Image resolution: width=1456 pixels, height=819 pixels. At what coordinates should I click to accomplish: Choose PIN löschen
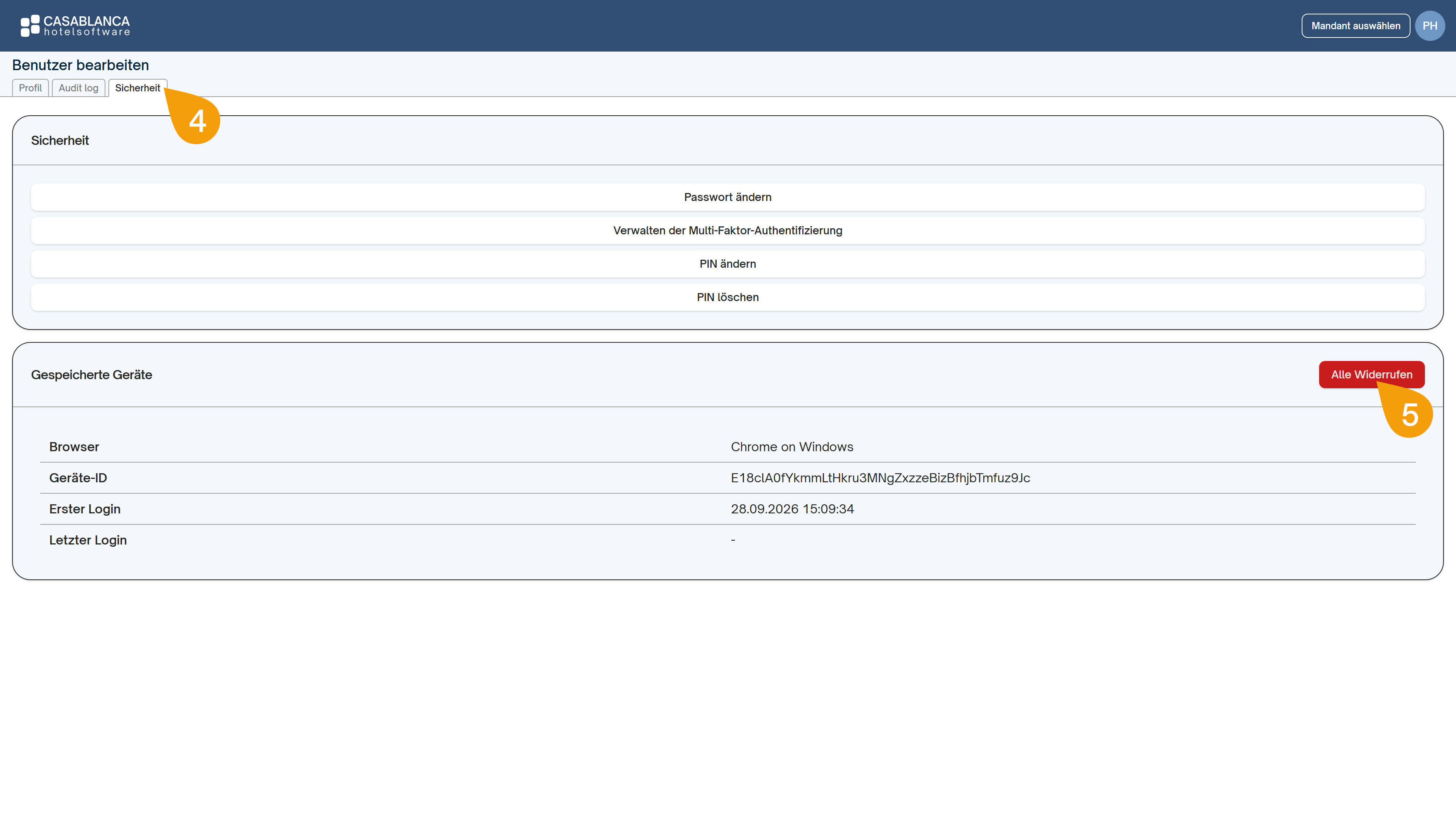tap(728, 297)
